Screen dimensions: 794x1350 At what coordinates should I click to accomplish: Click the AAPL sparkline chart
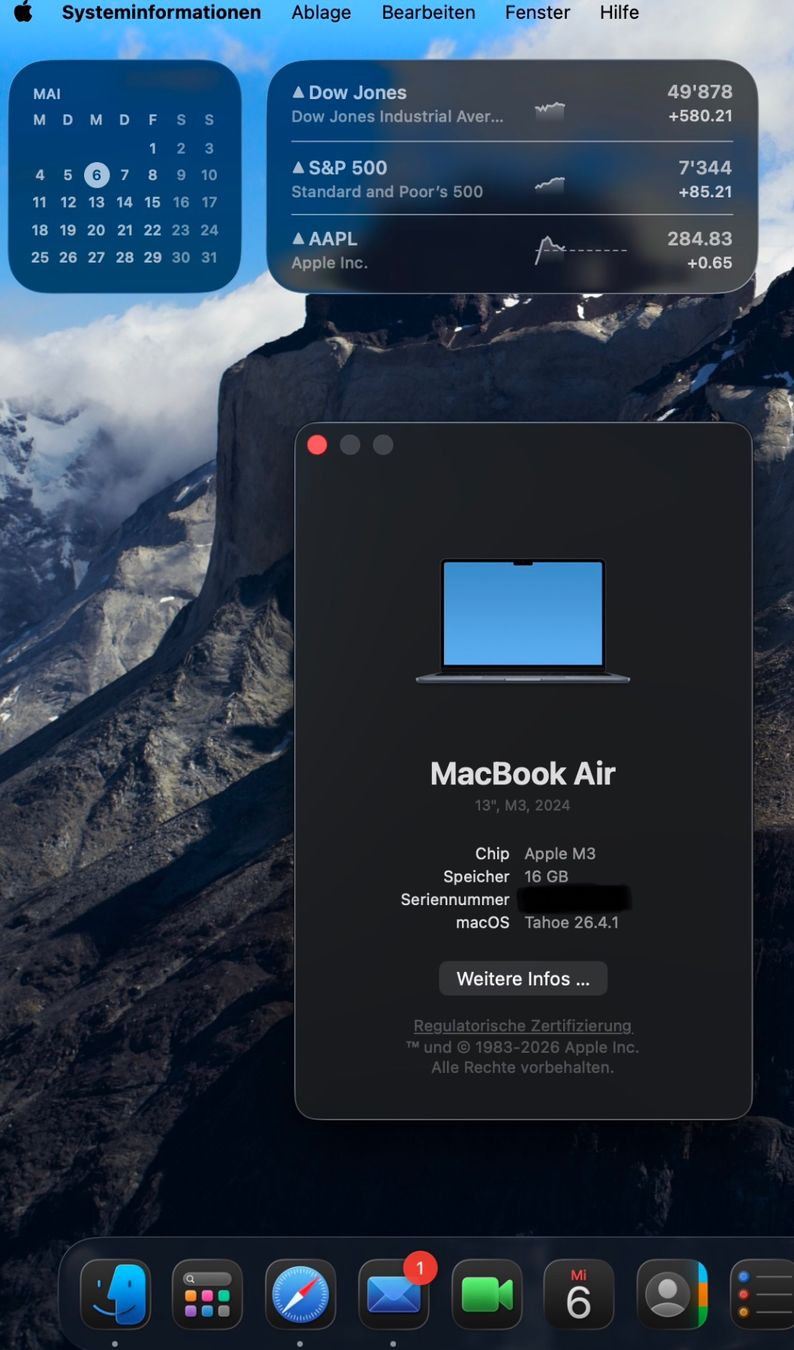point(580,250)
